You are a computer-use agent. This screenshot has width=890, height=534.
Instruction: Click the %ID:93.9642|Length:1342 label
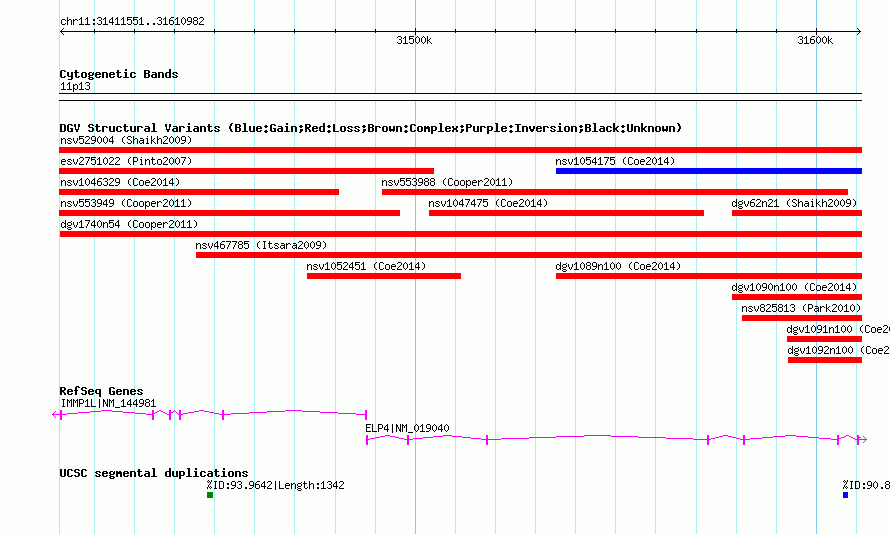275,485
